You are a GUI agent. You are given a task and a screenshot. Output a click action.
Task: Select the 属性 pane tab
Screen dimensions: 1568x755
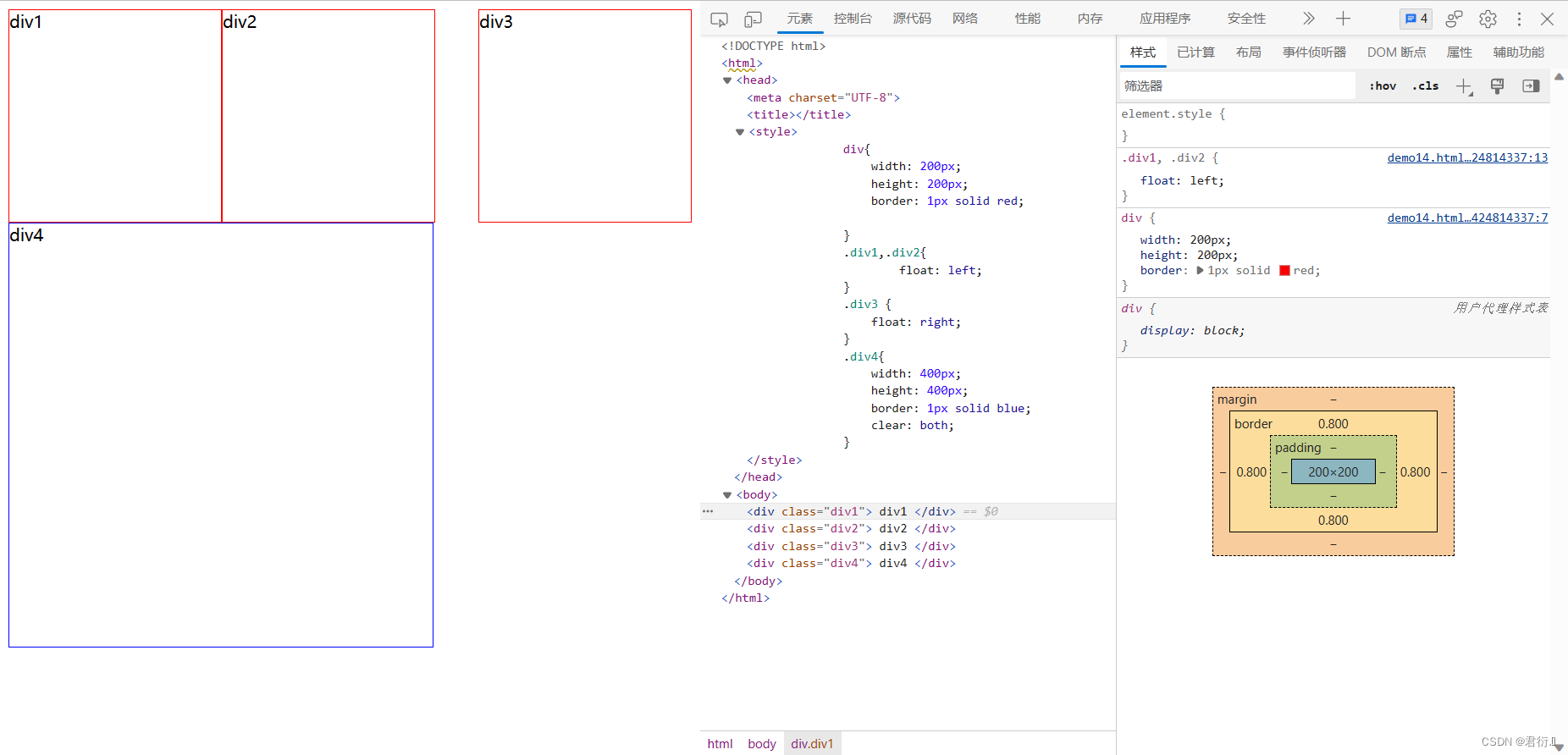point(1460,52)
